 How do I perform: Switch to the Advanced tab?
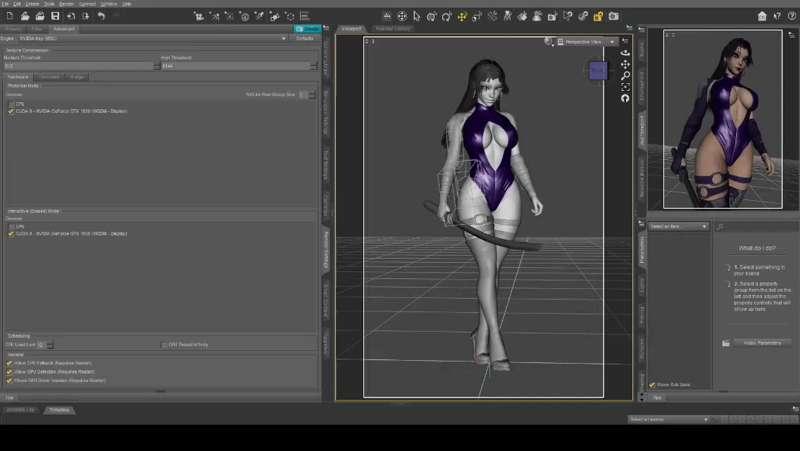64,29
